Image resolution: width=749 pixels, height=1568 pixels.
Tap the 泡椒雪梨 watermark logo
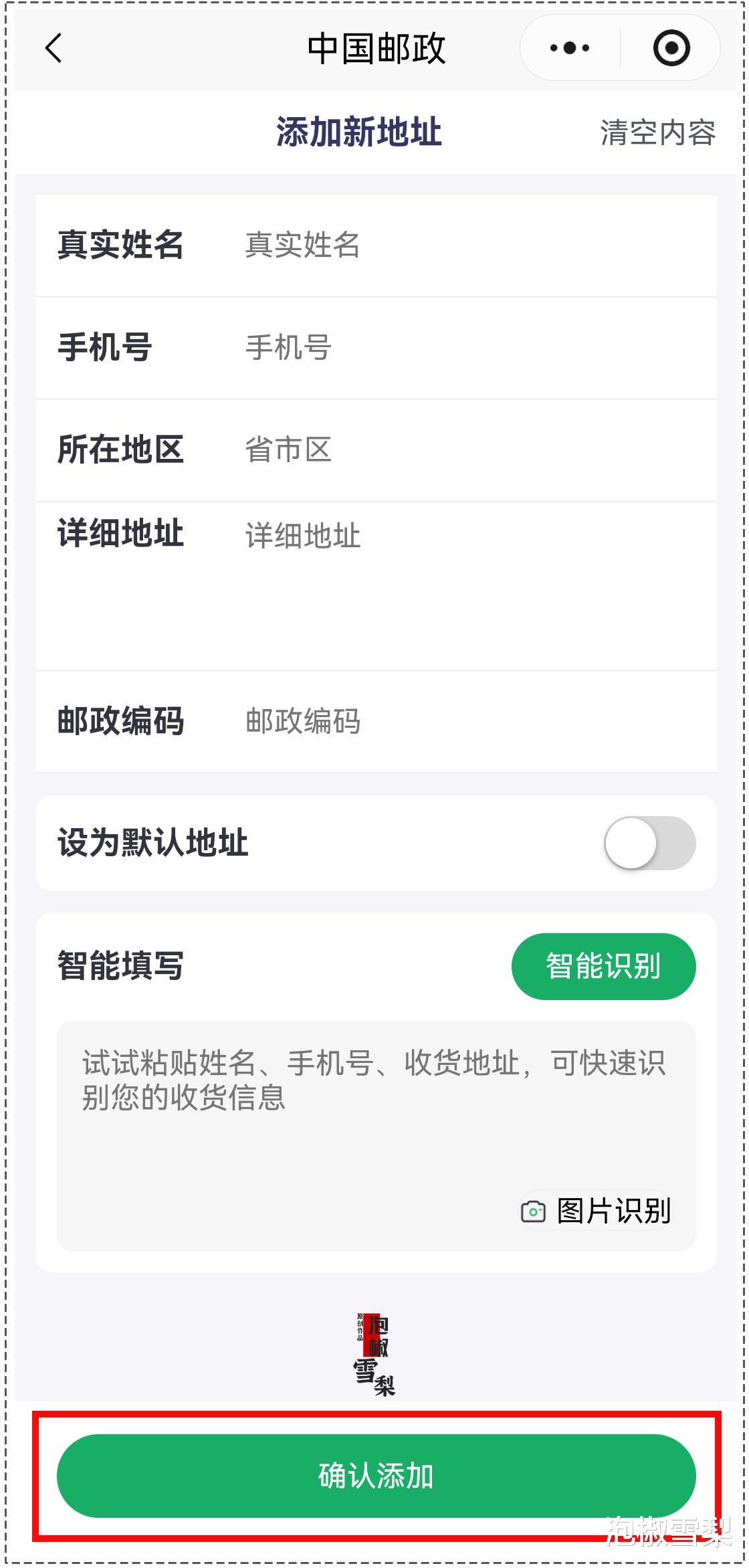click(374, 1355)
